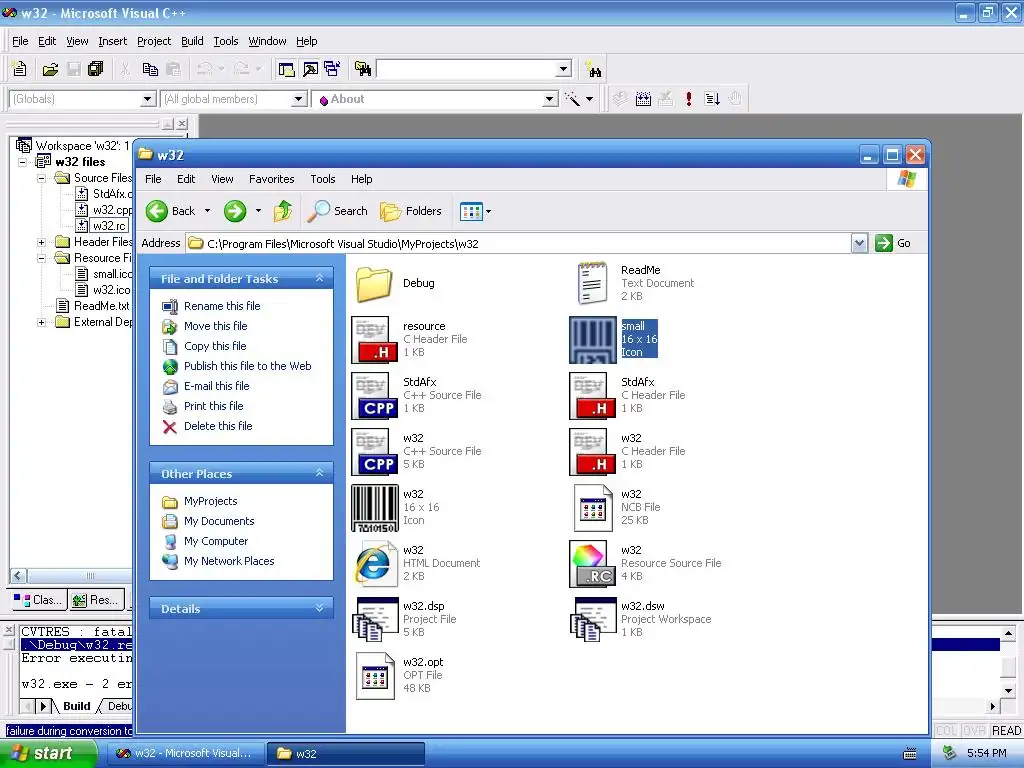Click the Back button in w32 Explorer
The image size is (1024, 768).
click(x=171, y=211)
